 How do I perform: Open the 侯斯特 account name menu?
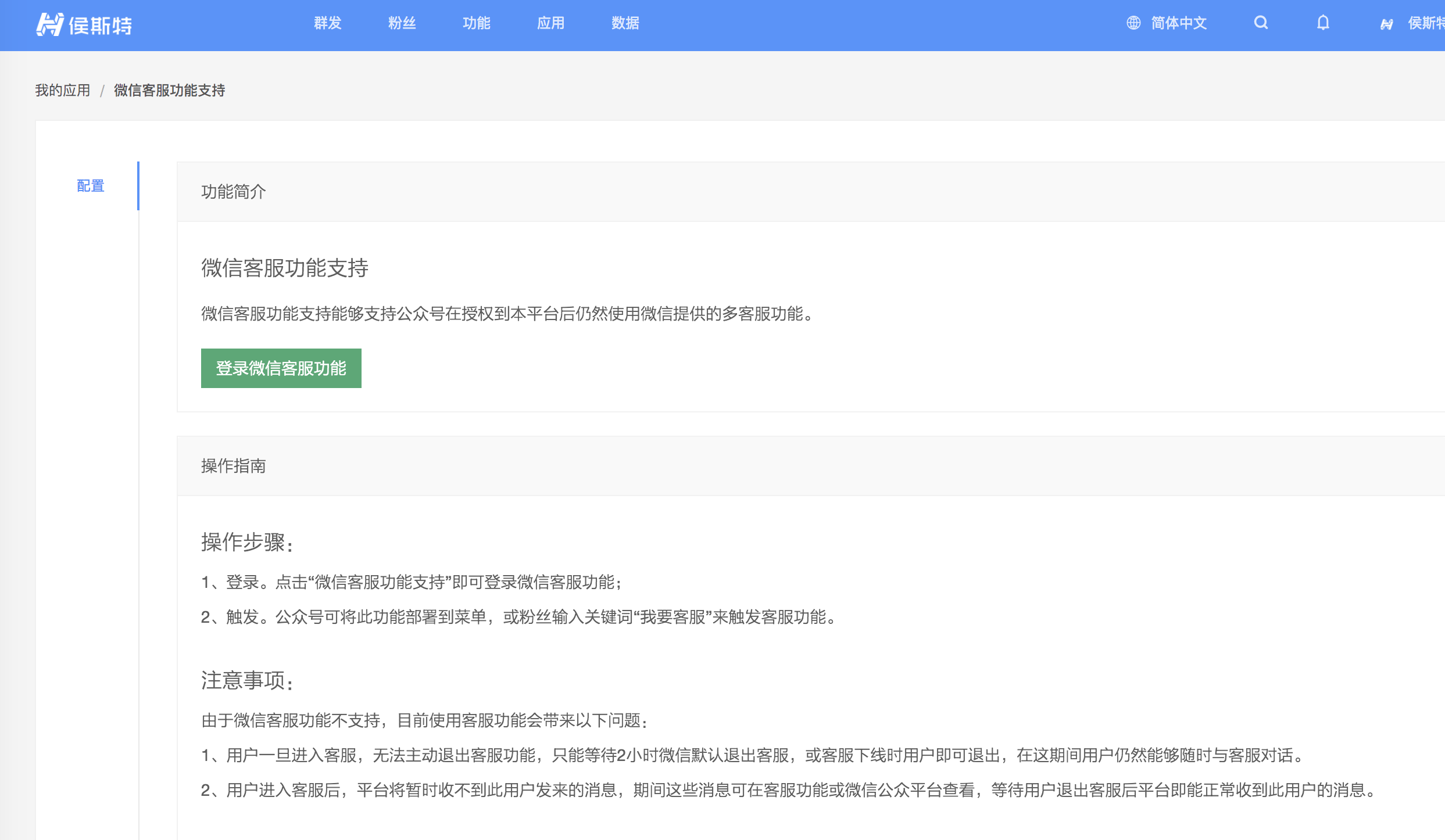click(1426, 23)
